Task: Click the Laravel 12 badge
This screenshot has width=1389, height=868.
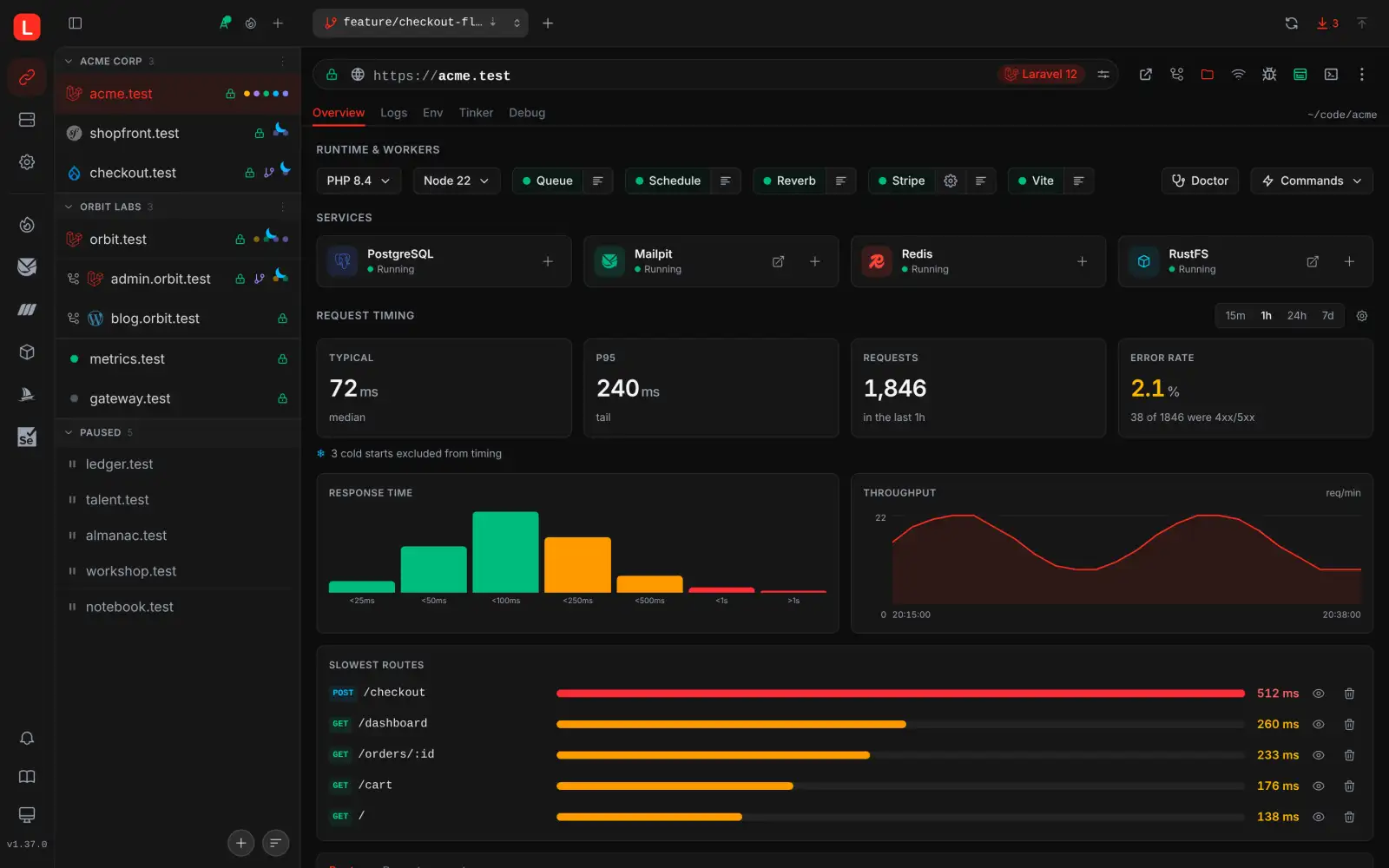Action: tap(1041, 75)
